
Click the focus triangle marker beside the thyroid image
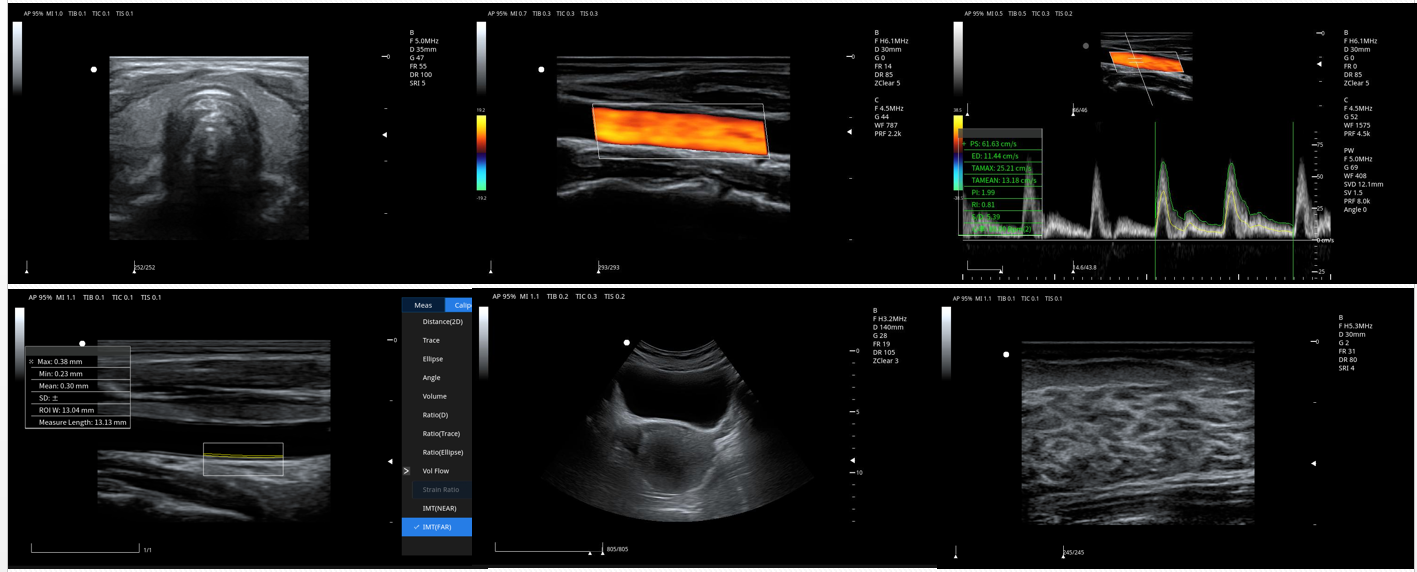pyautogui.click(x=384, y=134)
